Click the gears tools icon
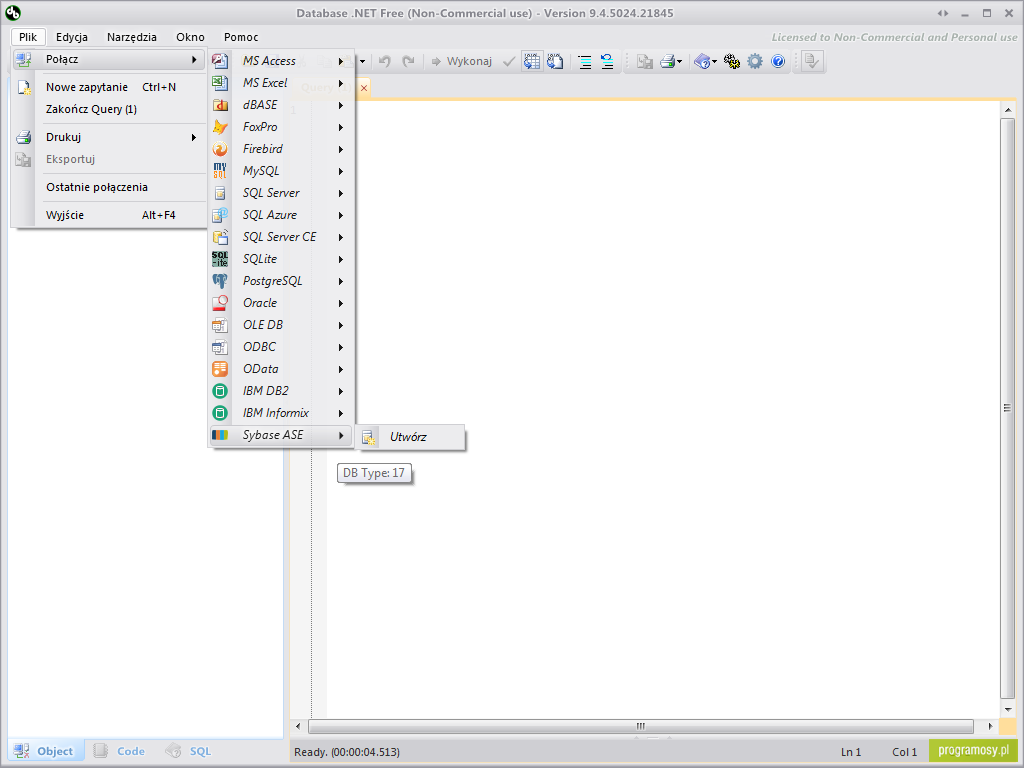Screen dimensions: 1024x768 (x=732, y=61)
